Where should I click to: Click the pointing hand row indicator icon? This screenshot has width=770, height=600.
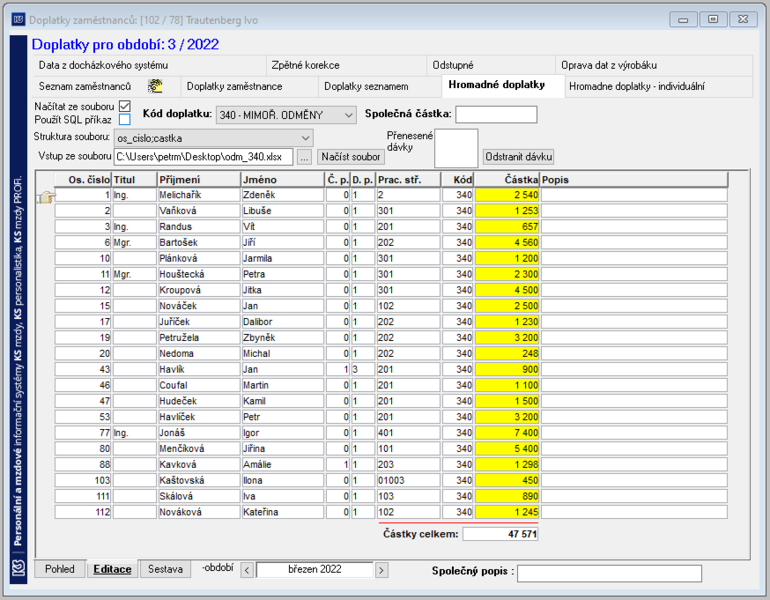coord(46,197)
